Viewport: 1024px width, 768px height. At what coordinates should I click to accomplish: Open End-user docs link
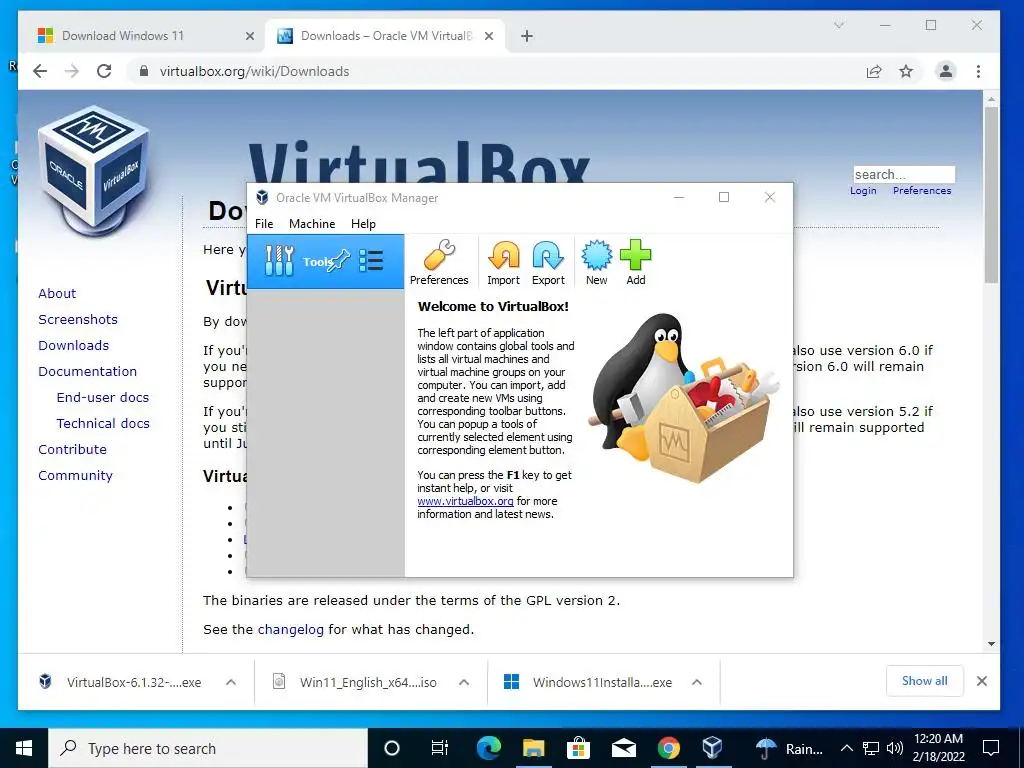pyautogui.click(x=103, y=397)
